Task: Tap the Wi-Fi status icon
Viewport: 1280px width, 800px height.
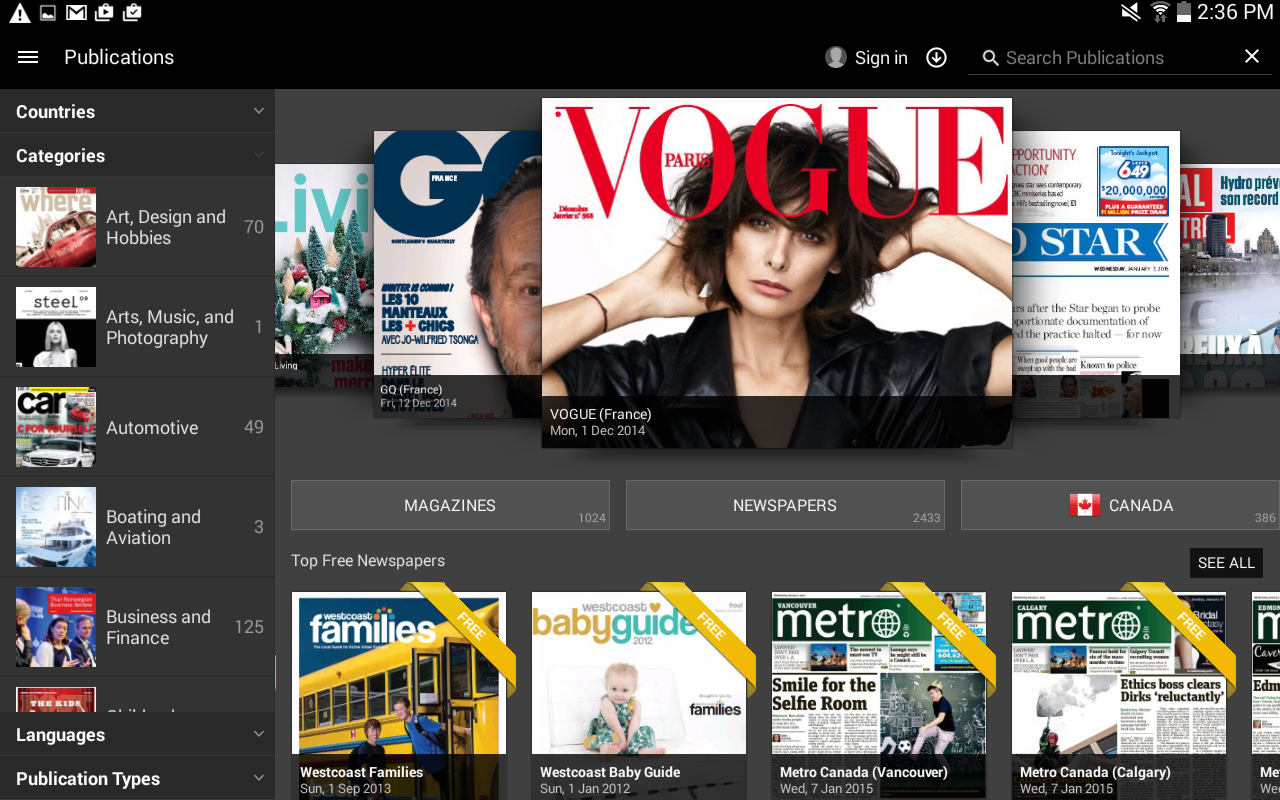Action: [1160, 12]
